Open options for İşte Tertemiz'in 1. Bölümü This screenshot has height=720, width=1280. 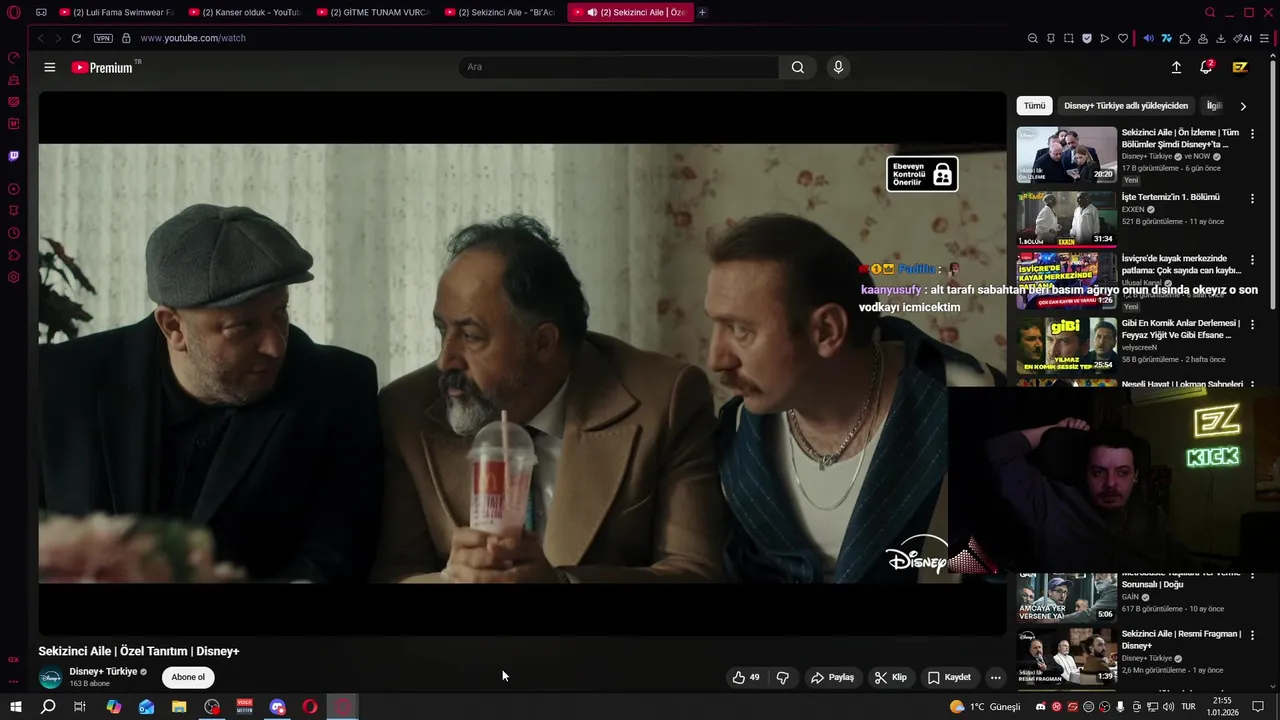point(1252,199)
